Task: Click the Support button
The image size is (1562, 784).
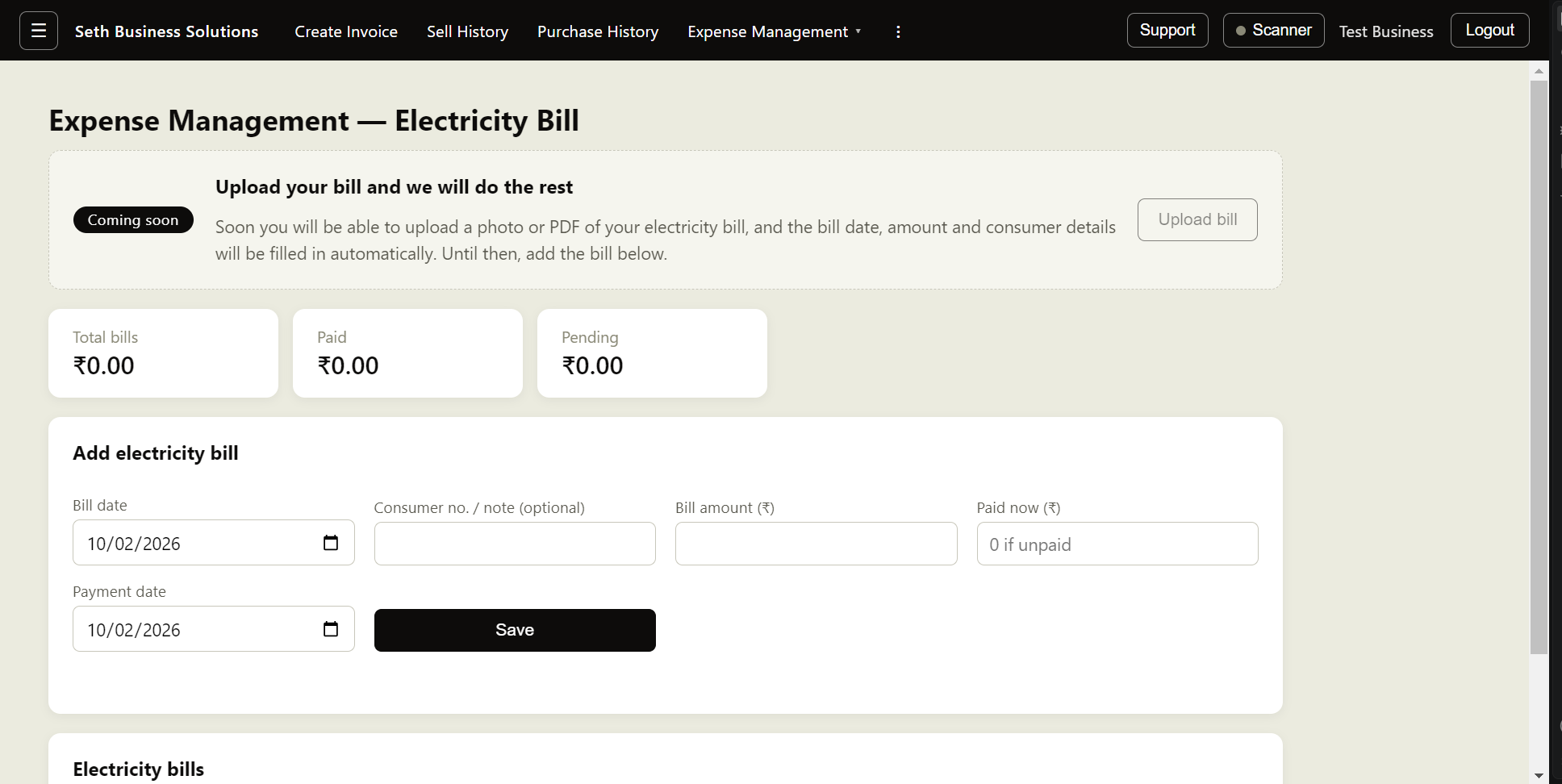Action: (x=1167, y=31)
